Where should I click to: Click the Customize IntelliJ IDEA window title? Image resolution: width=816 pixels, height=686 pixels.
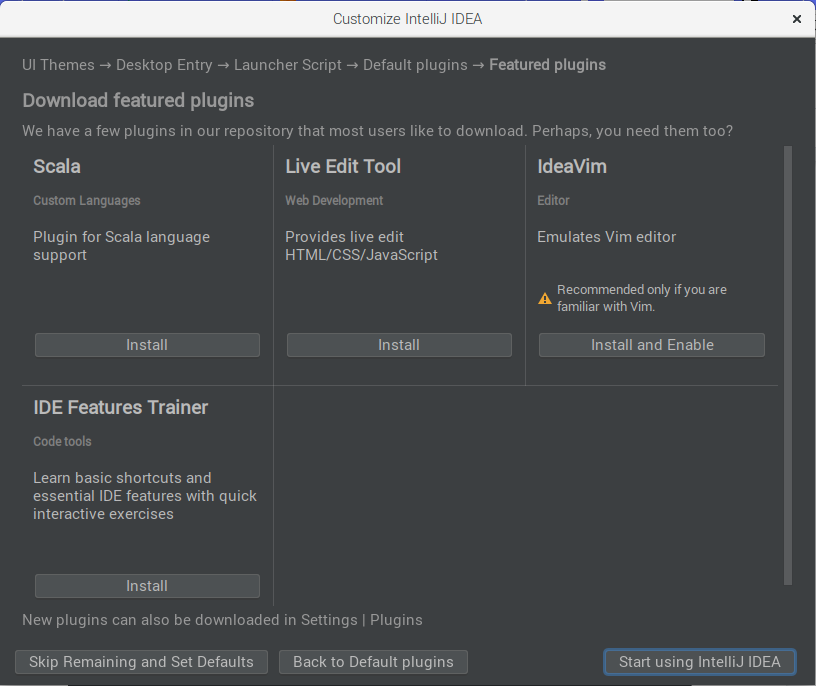point(407,19)
